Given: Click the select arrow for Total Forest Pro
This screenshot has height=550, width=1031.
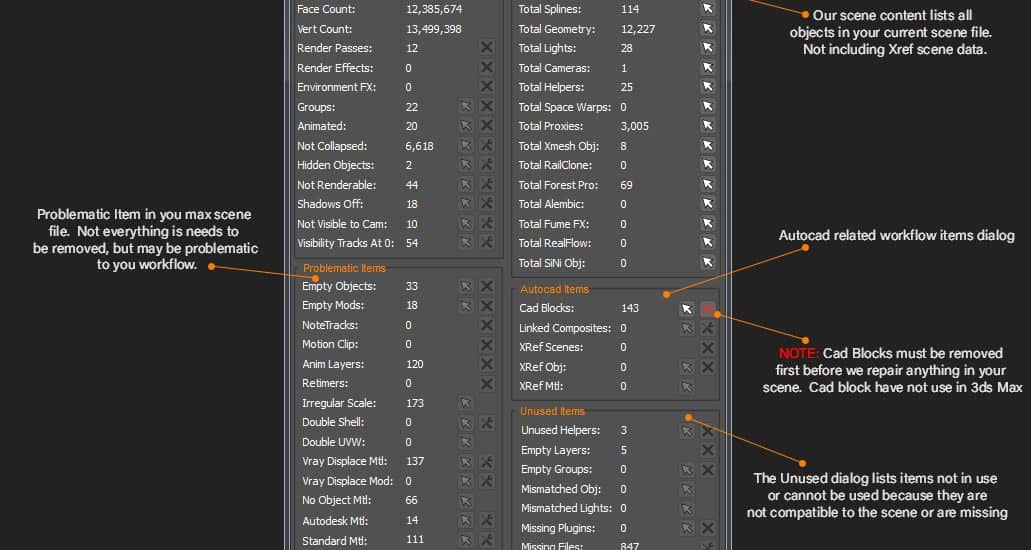Looking at the screenshot, I should coord(708,185).
